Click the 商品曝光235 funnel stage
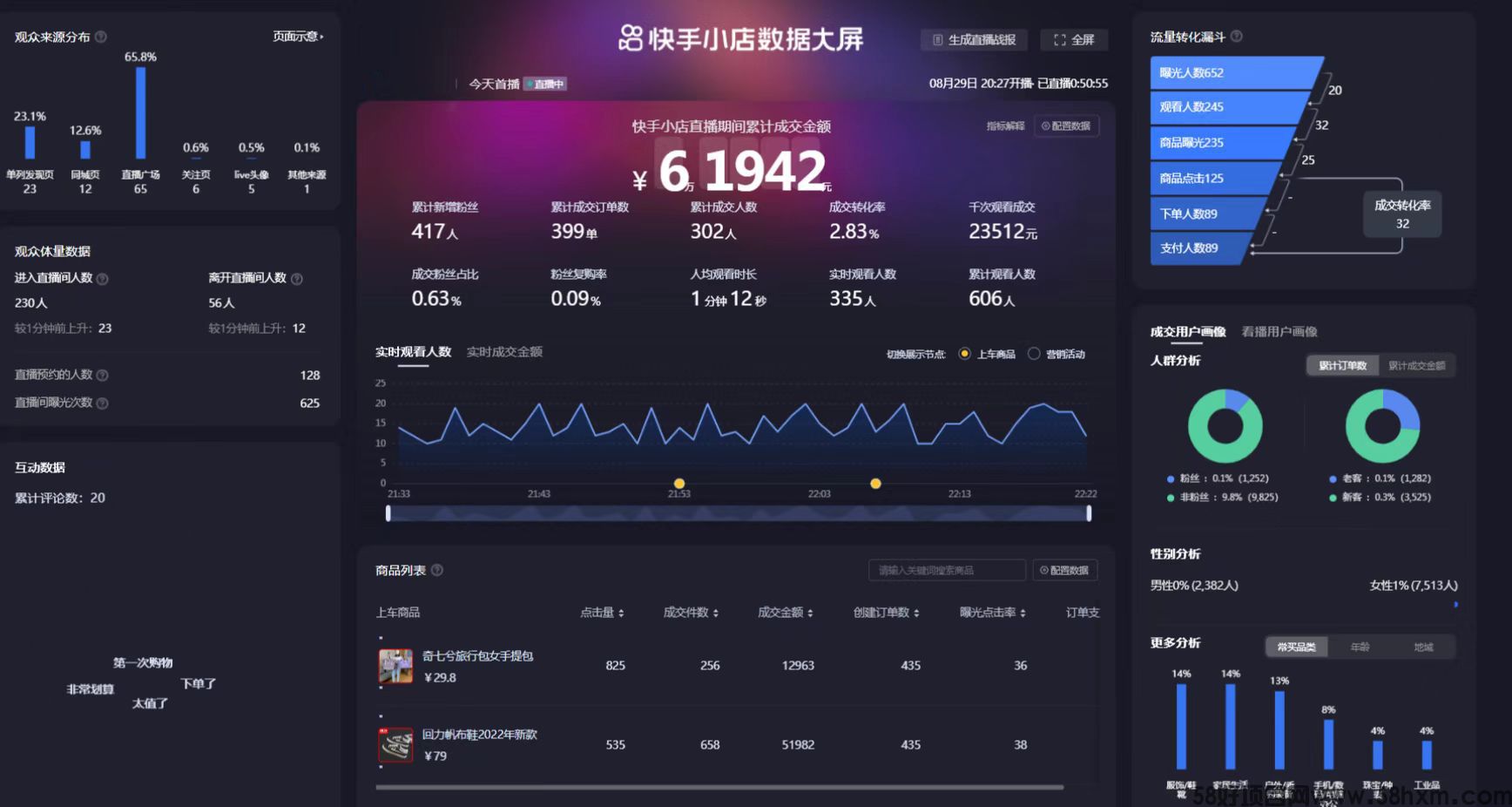The width and height of the screenshot is (1512, 807). pos(1223,143)
